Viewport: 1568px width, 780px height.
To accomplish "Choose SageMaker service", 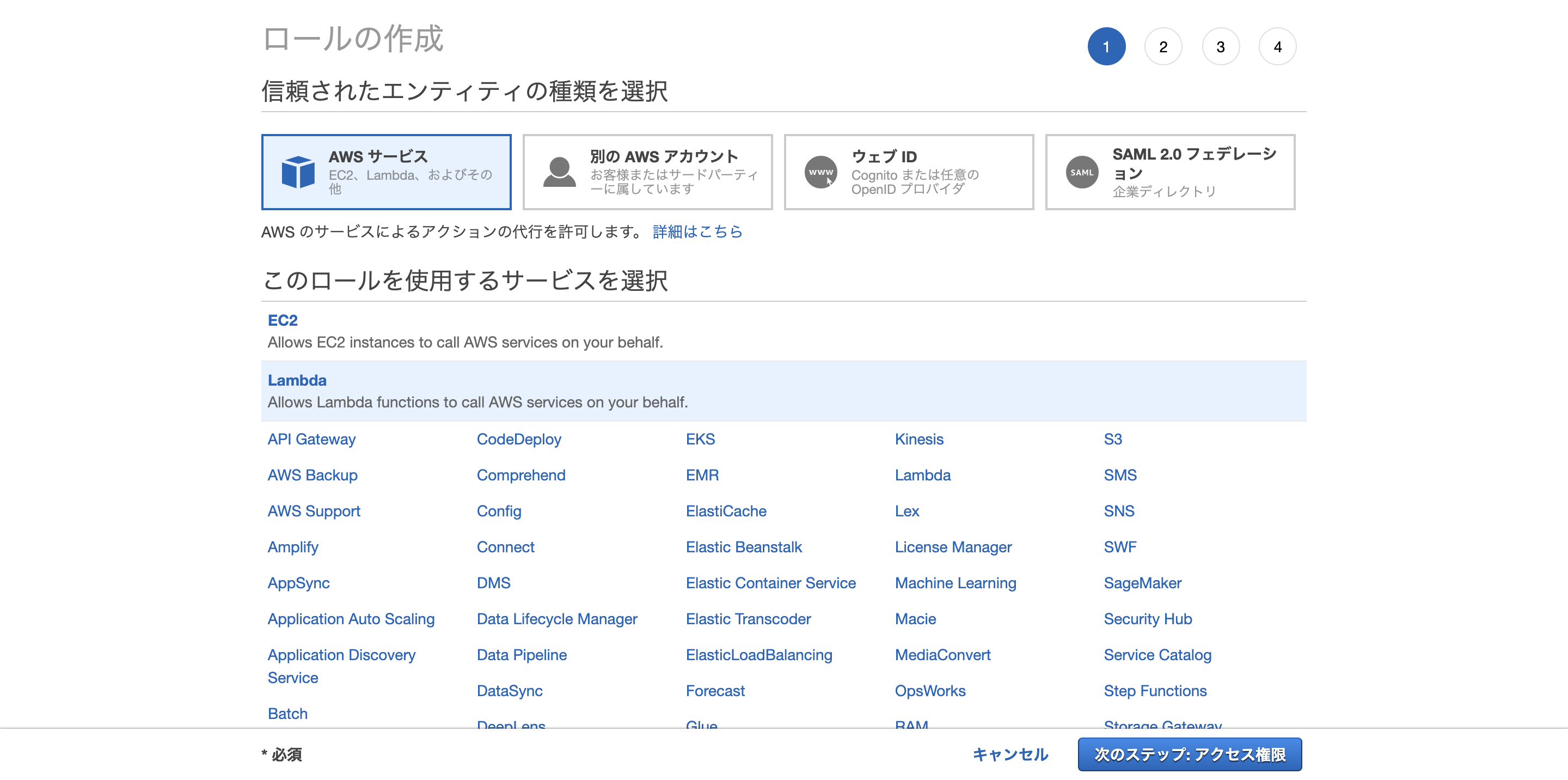I will [1143, 583].
